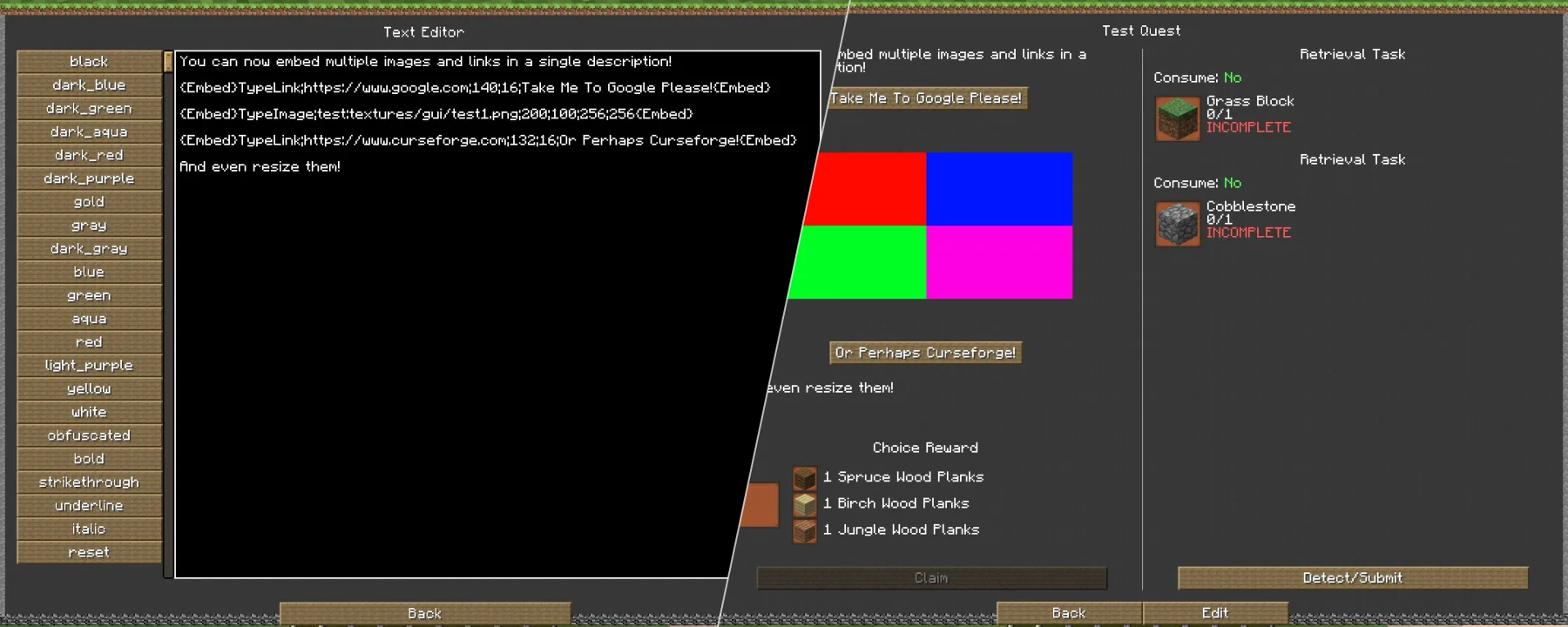The width and height of the screenshot is (1568, 627).
Task: Apply italic text formatting
Action: tap(90, 529)
